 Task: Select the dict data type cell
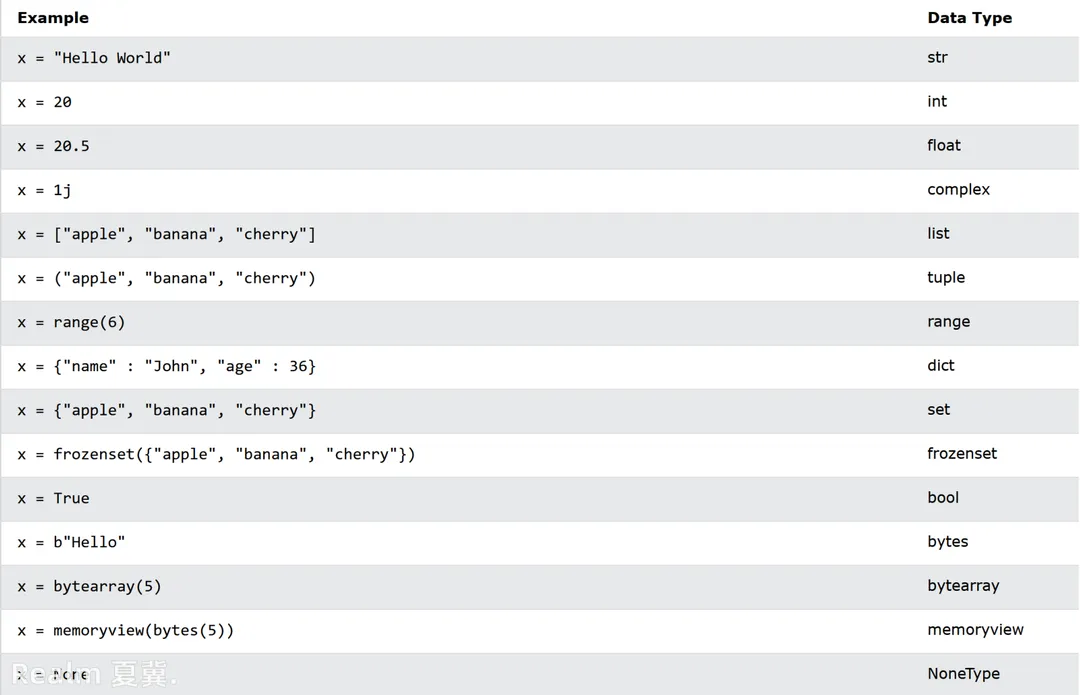941,365
